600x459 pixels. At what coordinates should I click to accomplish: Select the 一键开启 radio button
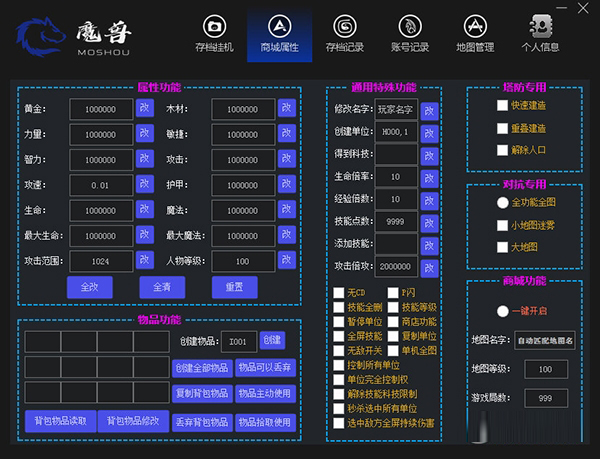502,311
